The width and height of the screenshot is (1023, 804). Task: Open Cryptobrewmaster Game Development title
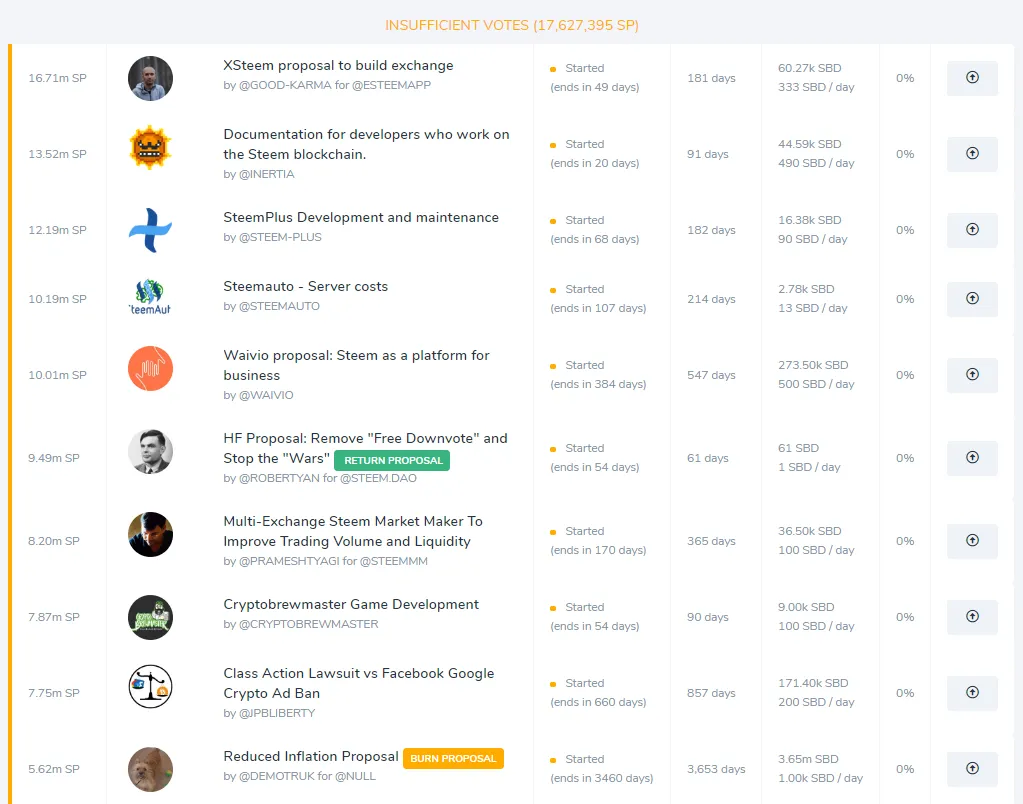coord(351,604)
